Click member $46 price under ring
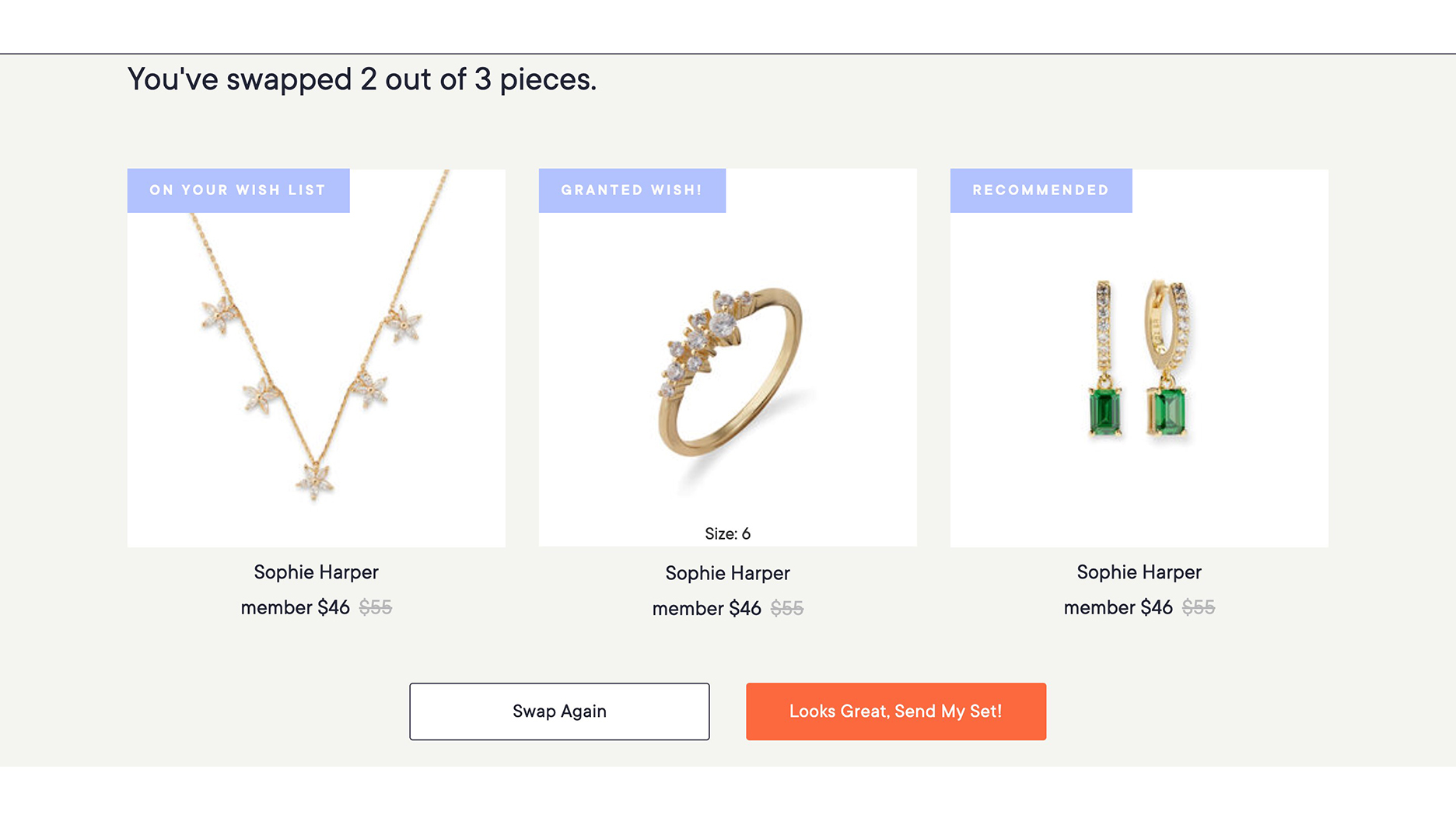1456x818 pixels. tap(707, 609)
